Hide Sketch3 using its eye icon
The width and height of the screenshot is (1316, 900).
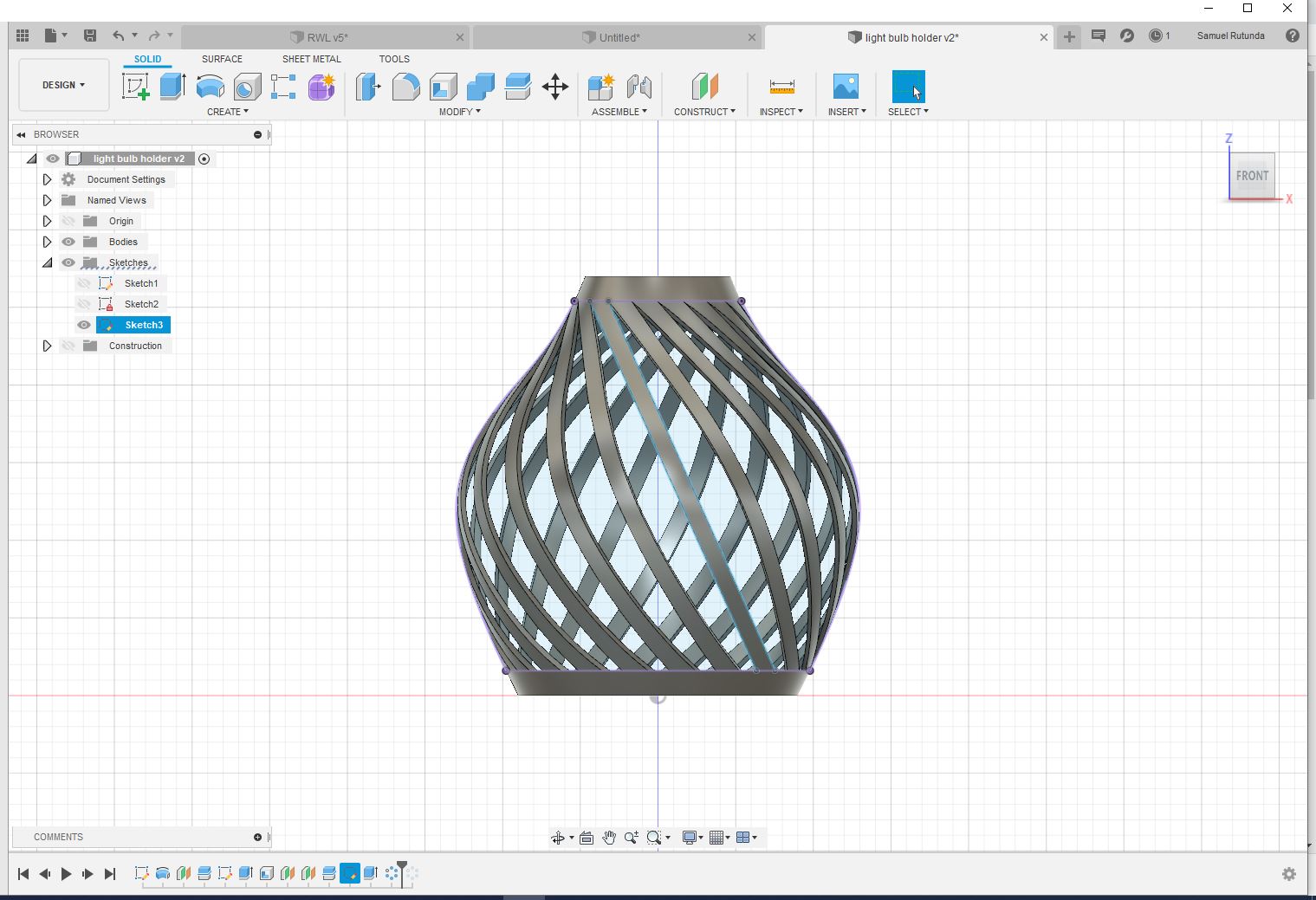84,325
